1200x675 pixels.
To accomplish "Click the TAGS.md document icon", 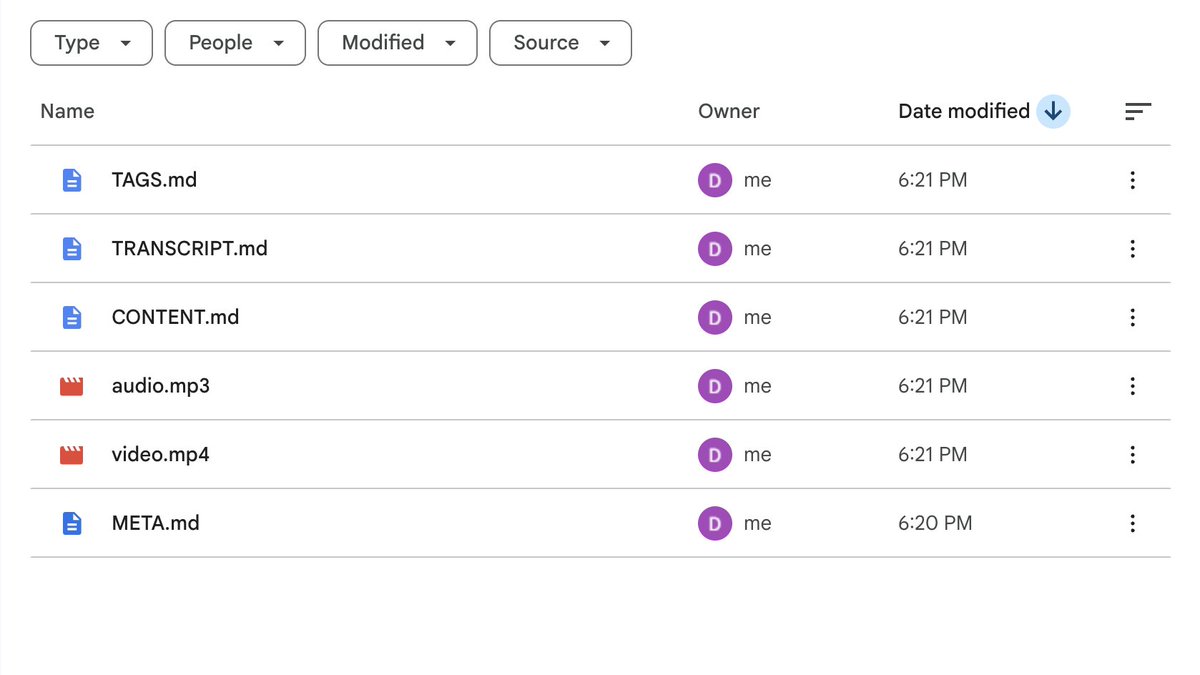I will 72,180.
